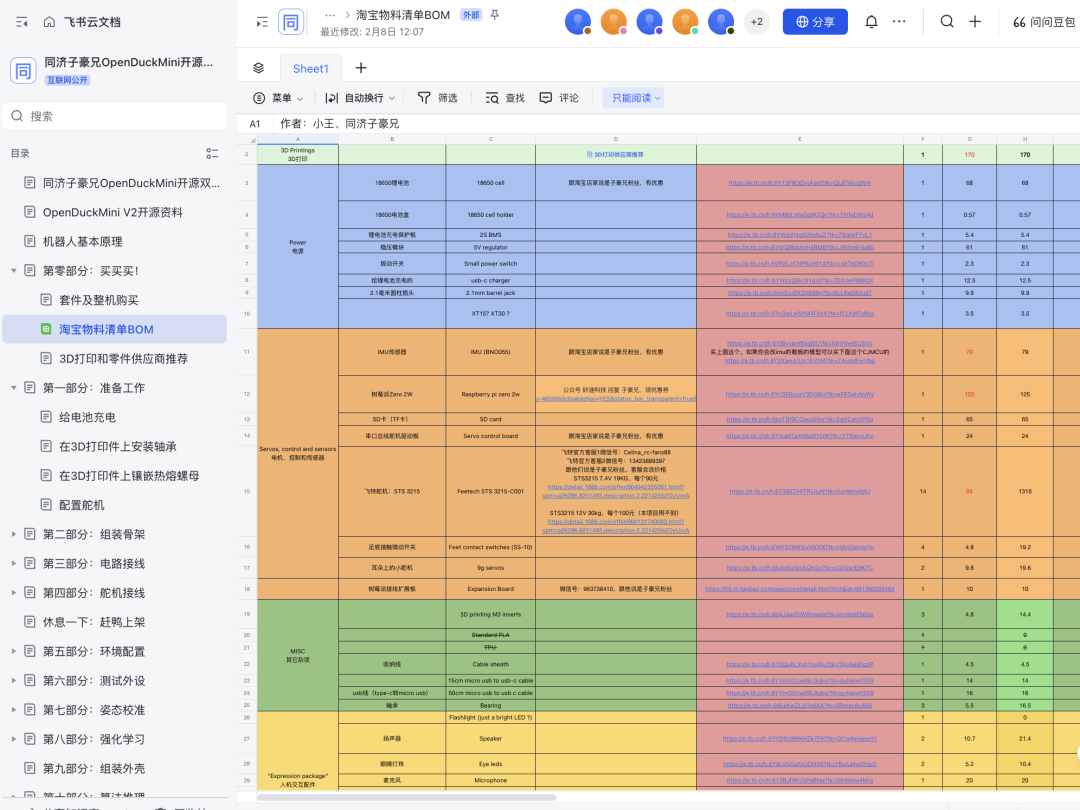1080x810 pixels.
Task: Collapse the left sidebar panel
Action: coord(21,22)
